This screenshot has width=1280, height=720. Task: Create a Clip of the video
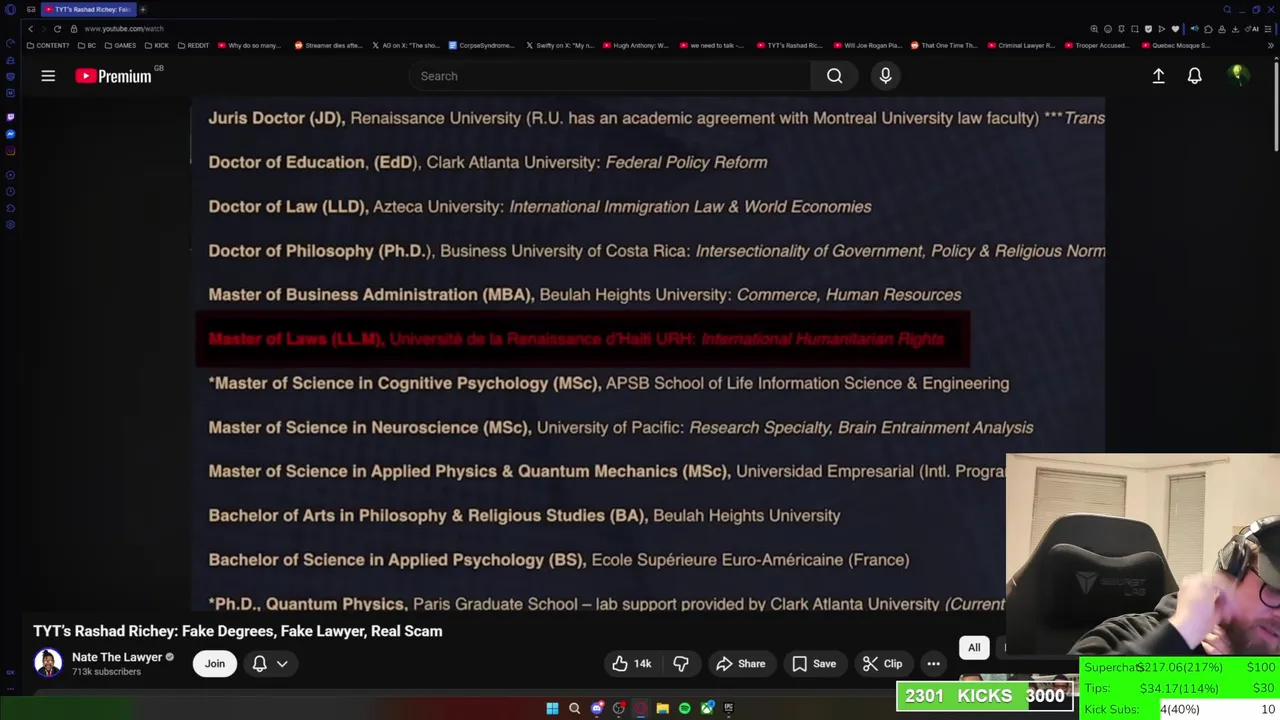883,664
